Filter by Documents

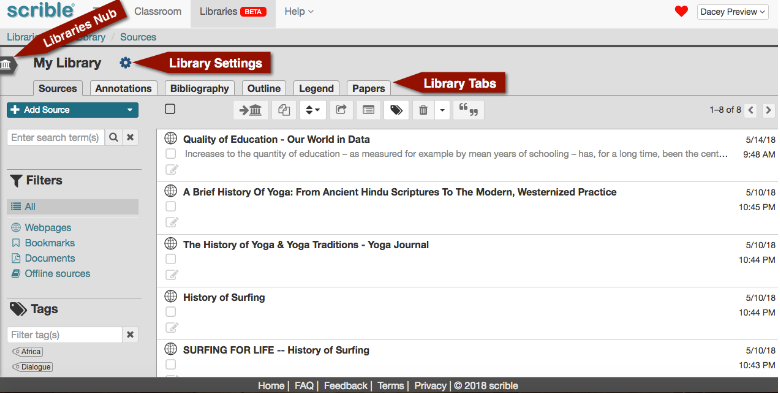pos(50,258)
